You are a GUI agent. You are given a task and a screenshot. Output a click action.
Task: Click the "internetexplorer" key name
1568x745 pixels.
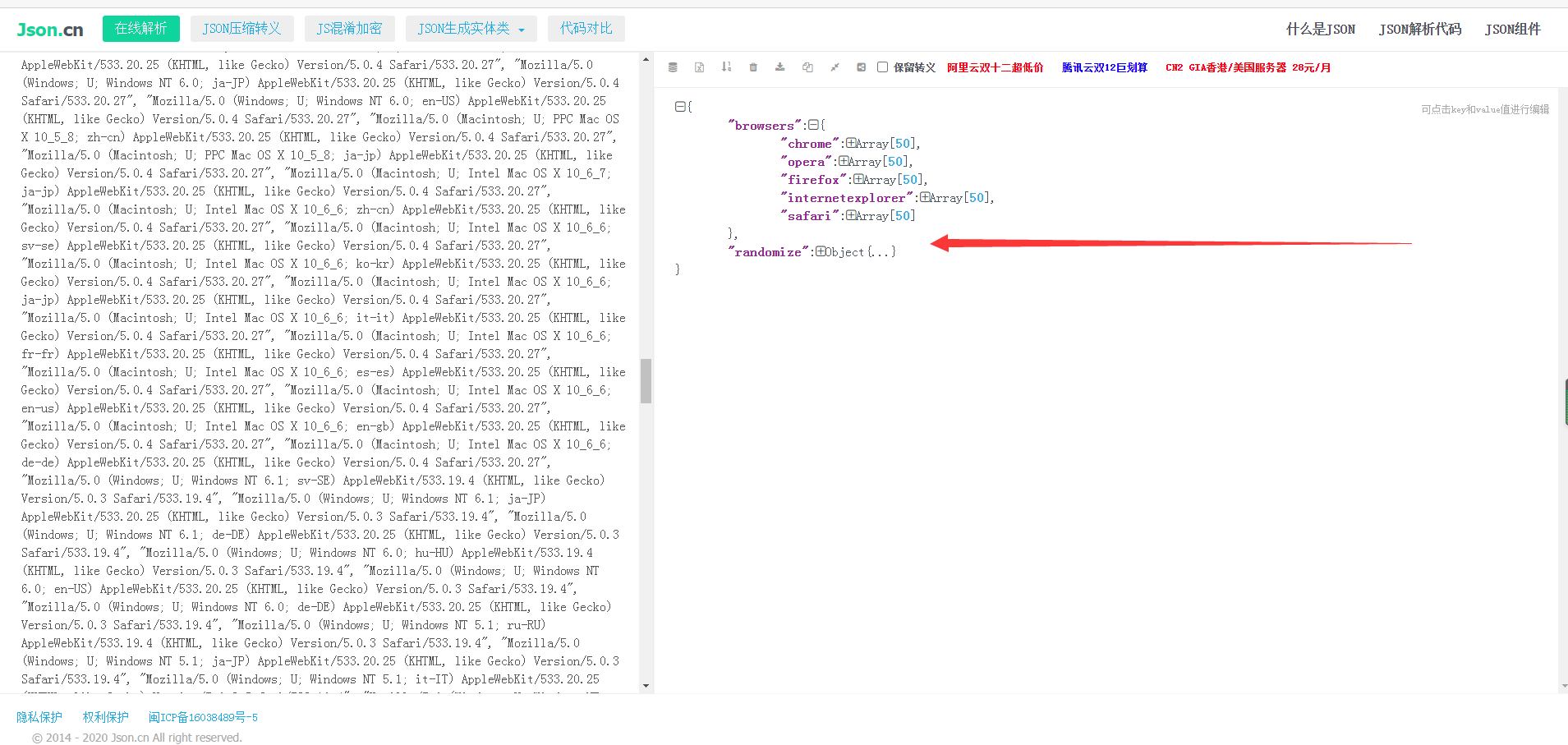pos(847,198)
